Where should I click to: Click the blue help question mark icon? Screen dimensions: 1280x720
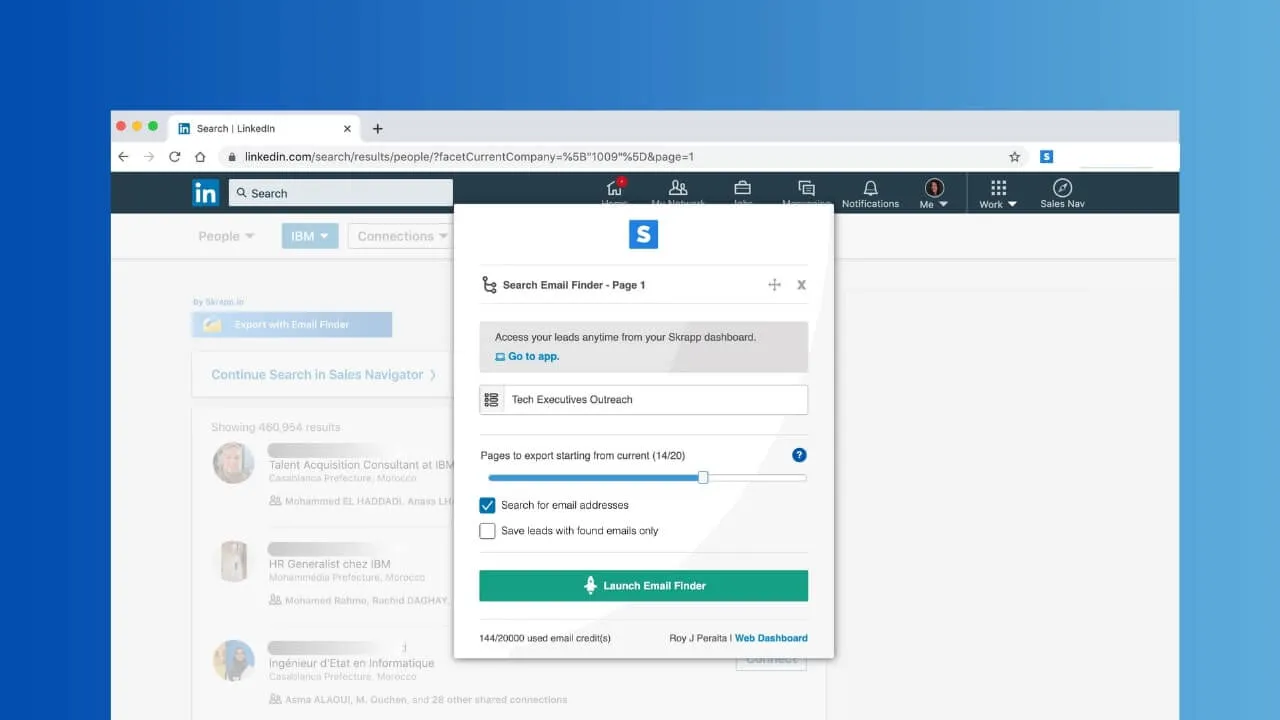799,455
